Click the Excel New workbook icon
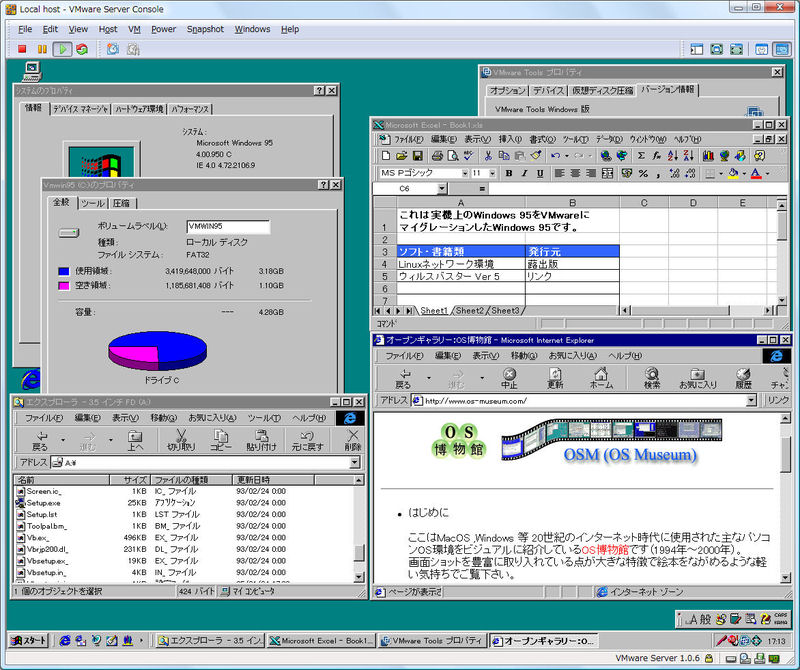Viewport: 800px width, 670px height. coord(386,156)
